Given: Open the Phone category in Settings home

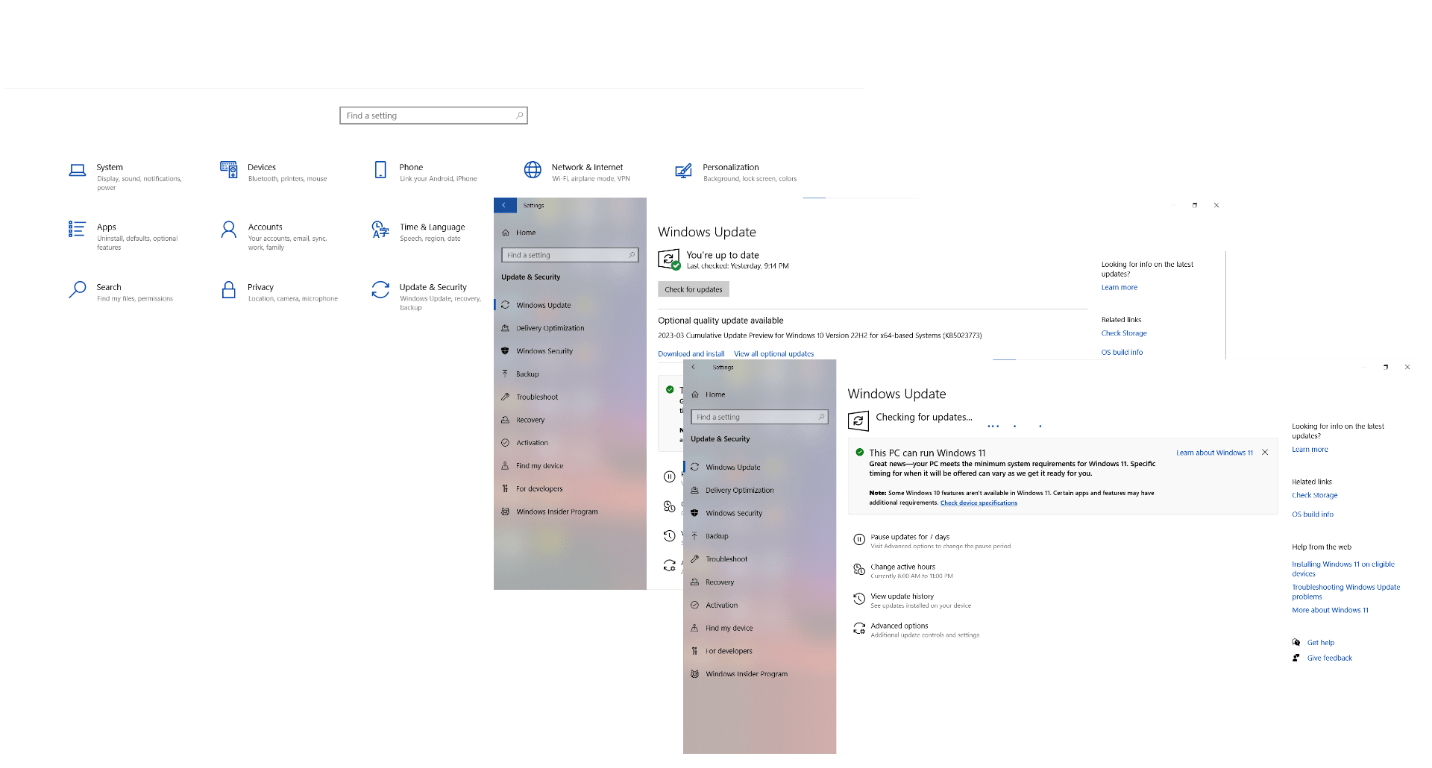Looking at the screenshot, I should pyautogui.click(x=426, y=172).
